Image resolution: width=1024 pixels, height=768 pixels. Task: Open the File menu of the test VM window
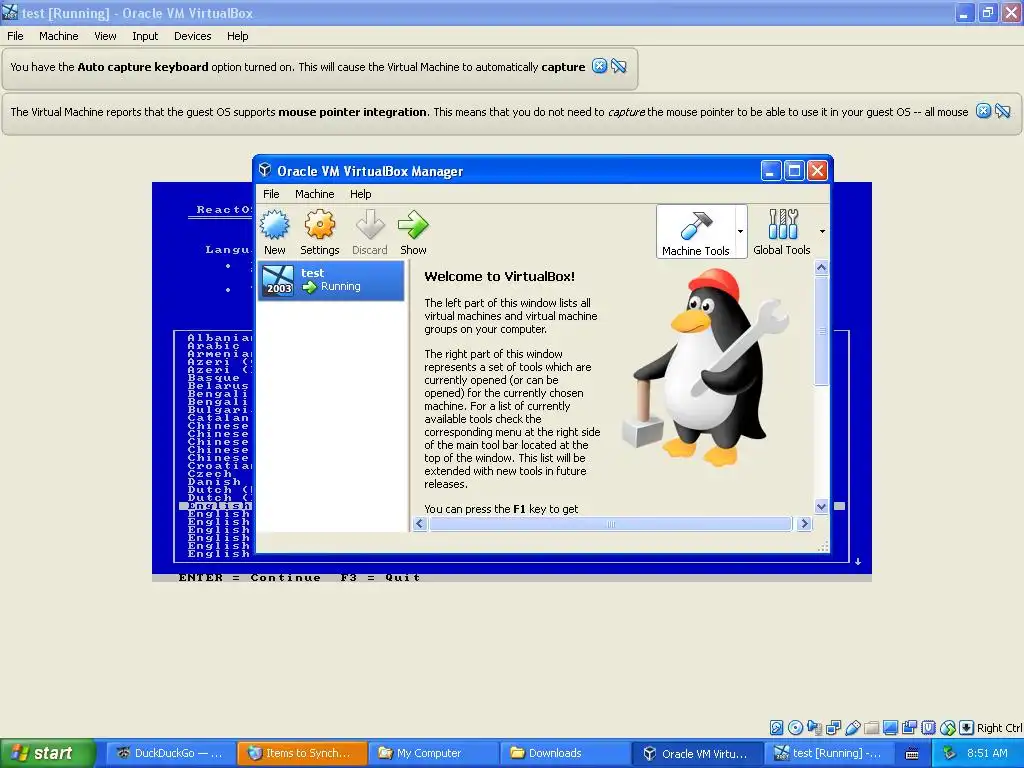pos(15,36)
